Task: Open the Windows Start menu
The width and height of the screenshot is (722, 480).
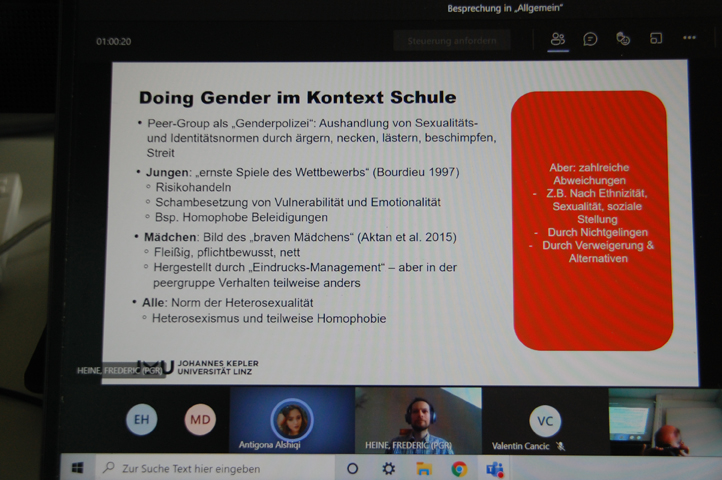Action: pyautogui.click(x=78, y=468)
